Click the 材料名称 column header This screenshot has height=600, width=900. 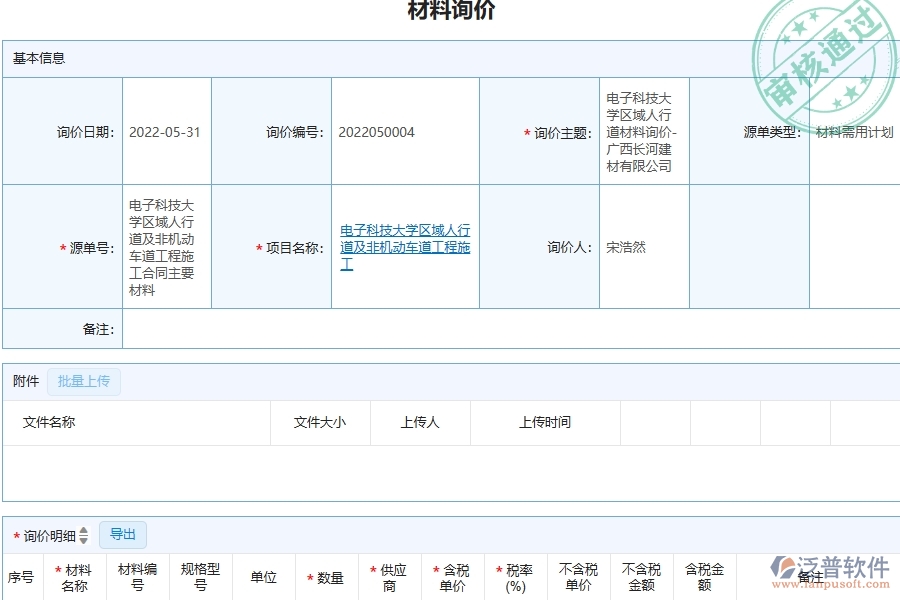75,577
